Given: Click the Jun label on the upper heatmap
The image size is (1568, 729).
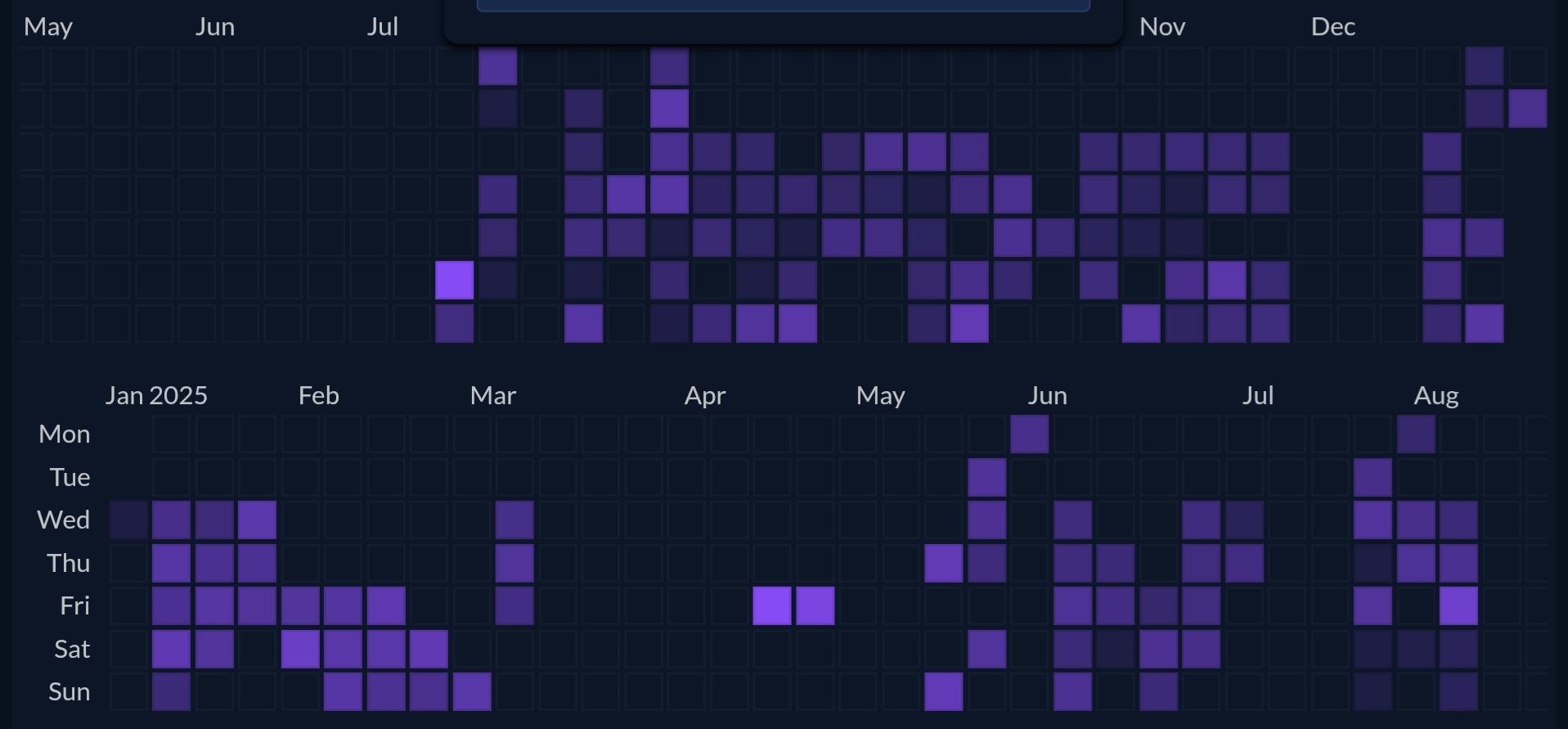Looking at the screenshot, I should point(215,27).
